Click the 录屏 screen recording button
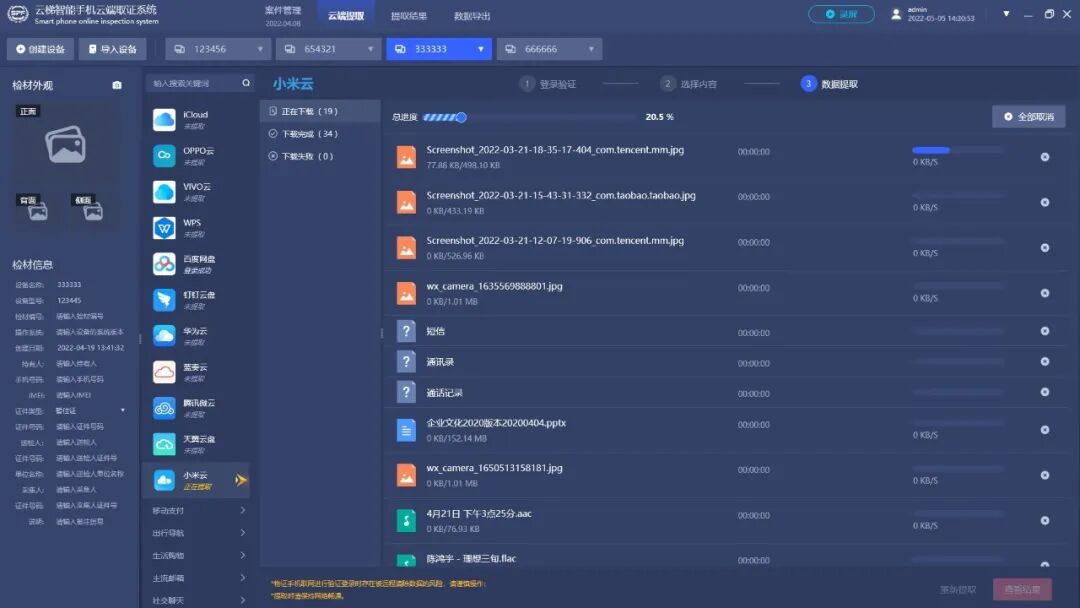Screen dimensions: 1080x608 click(x=840, y=14)
